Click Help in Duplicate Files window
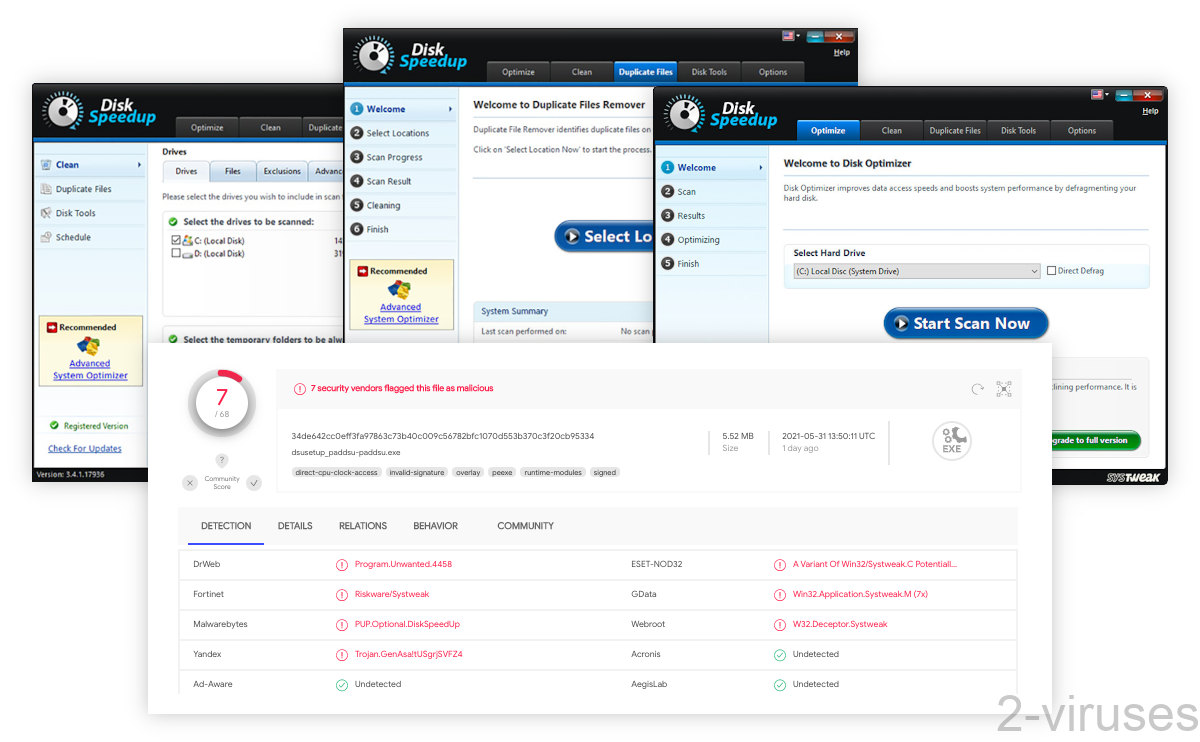The height and width of the screenshot is (742, 1200). (842, 52)
